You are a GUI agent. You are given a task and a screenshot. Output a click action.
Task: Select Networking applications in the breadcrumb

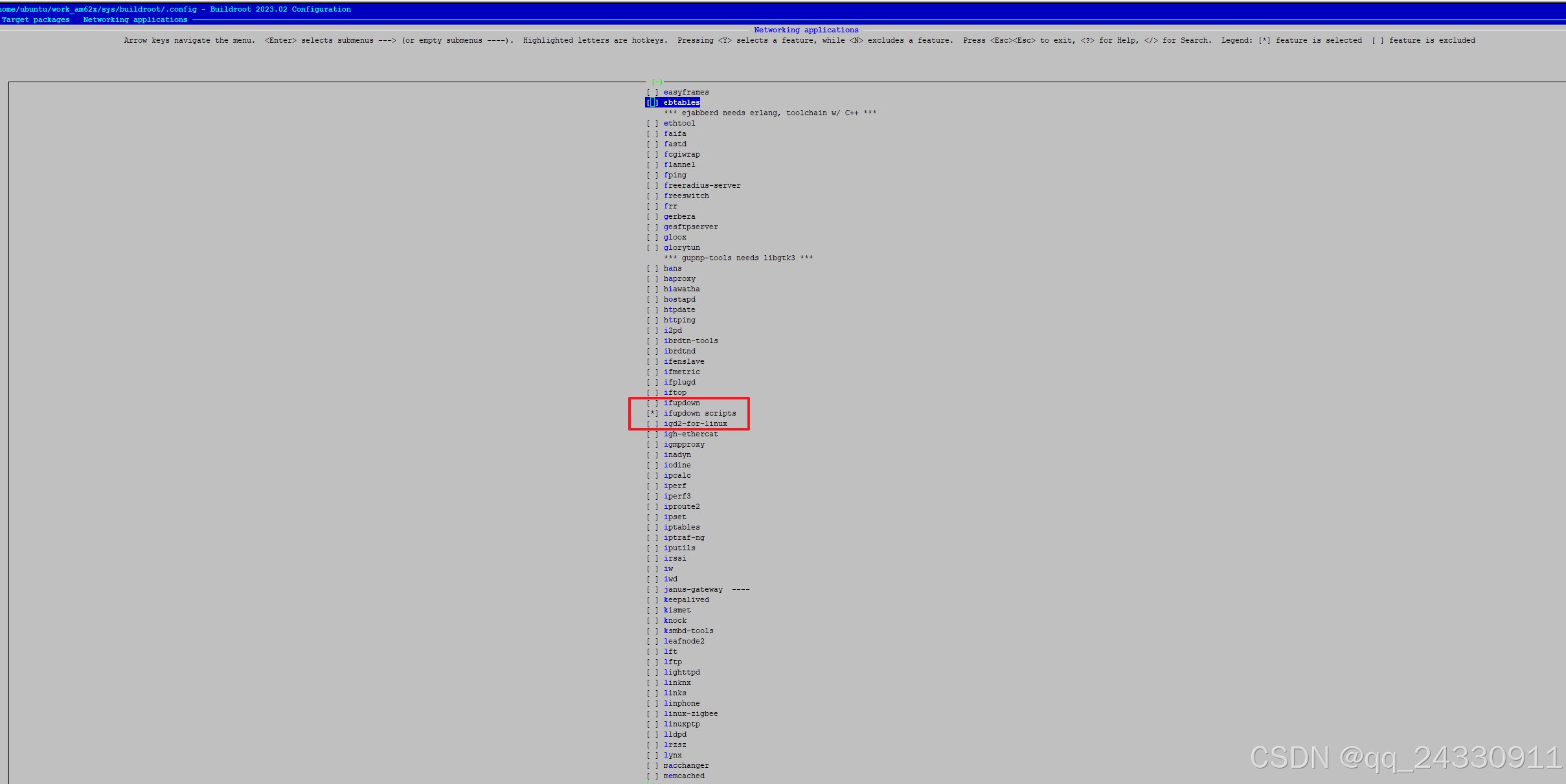click(135, 19)
